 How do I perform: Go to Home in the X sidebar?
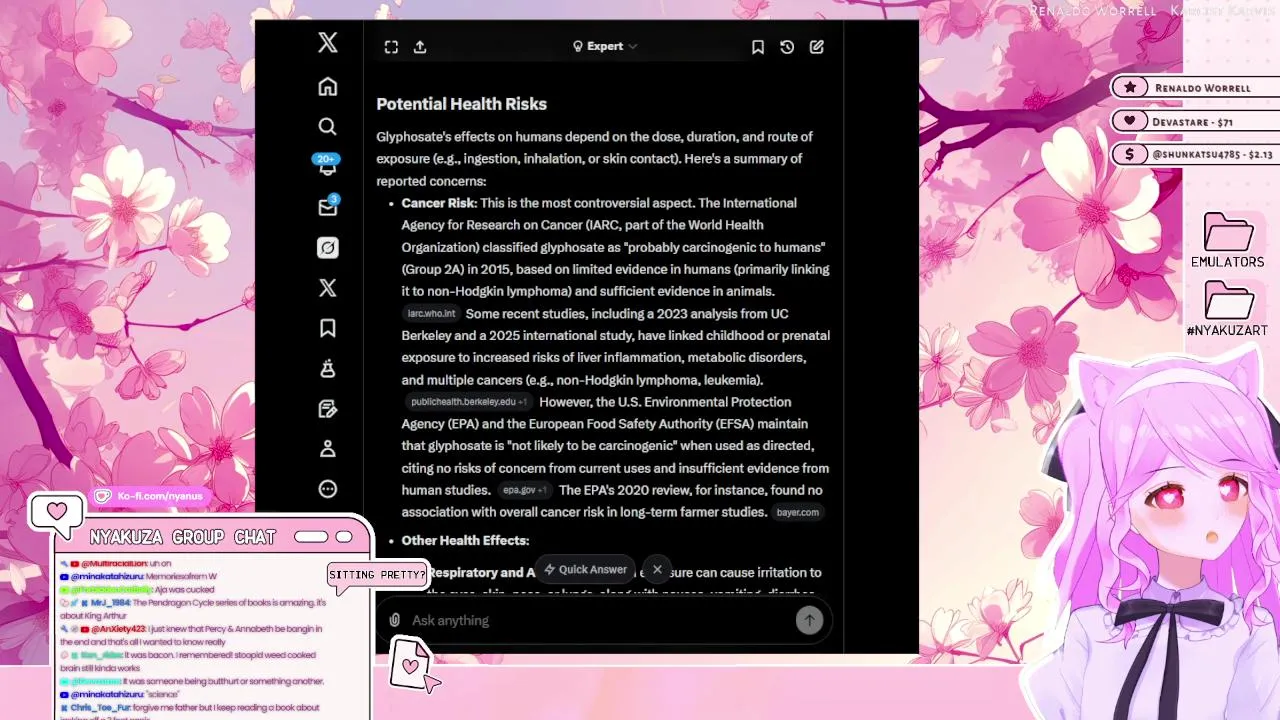coord(327,87)
